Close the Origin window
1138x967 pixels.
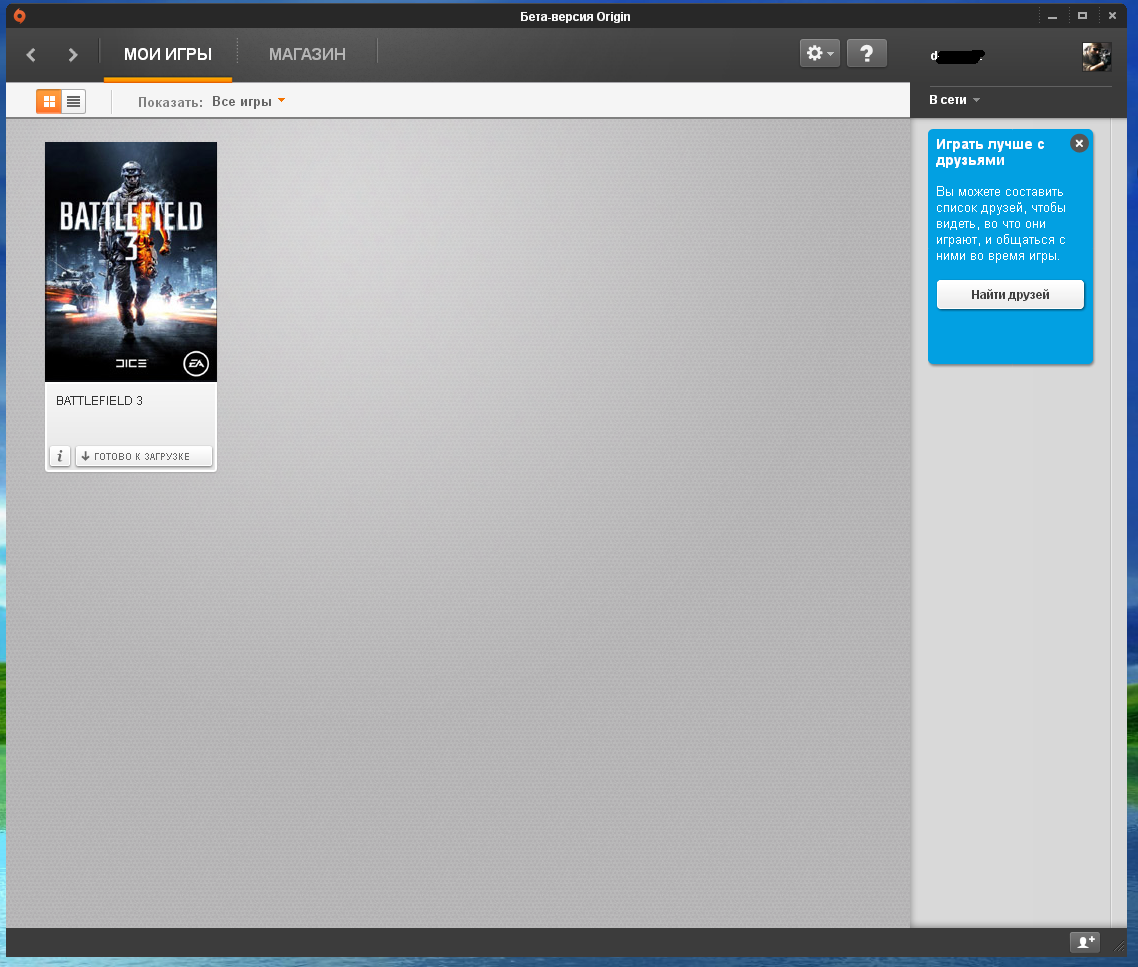[1112, 16]
